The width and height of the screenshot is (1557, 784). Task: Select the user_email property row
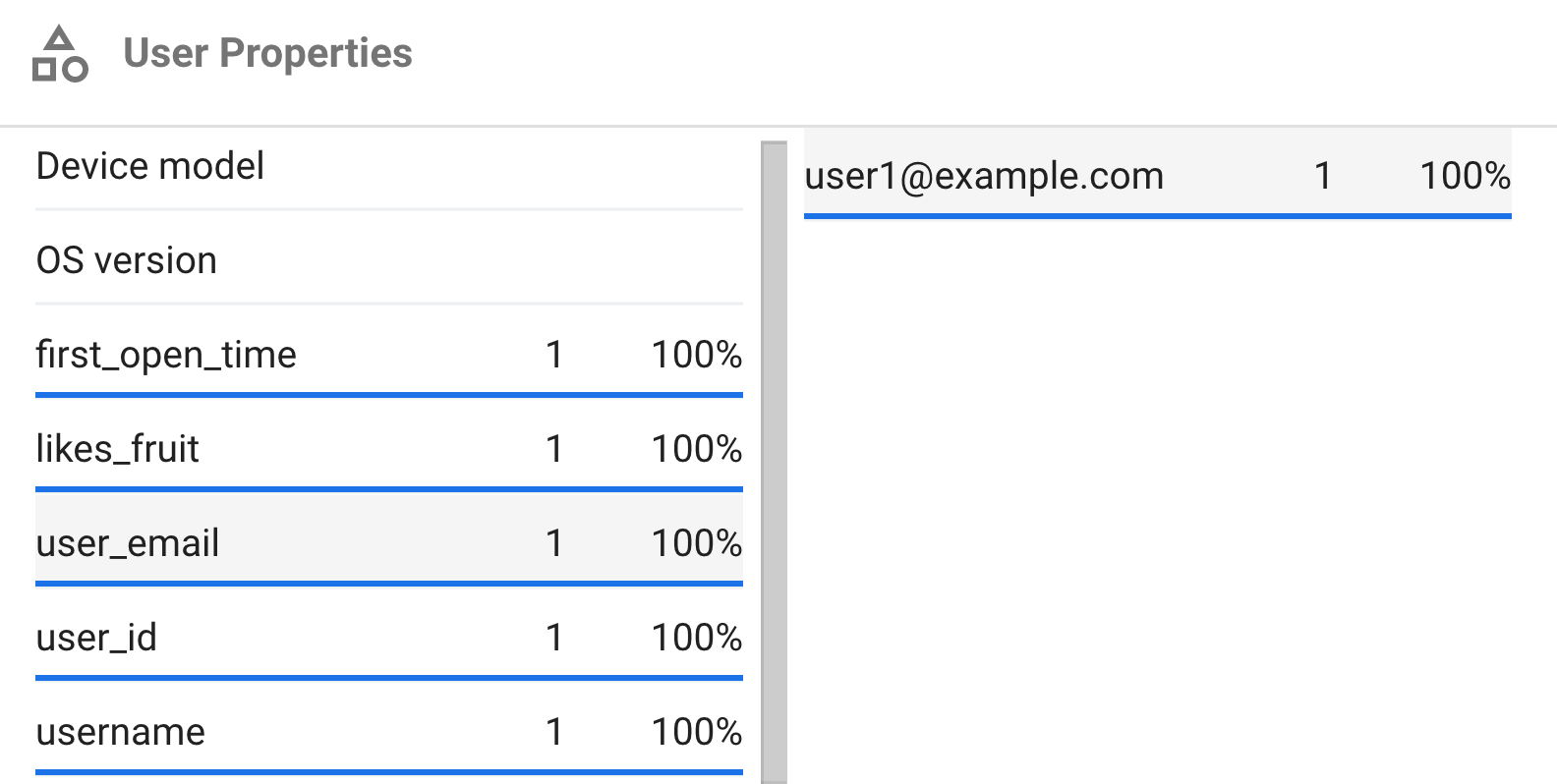[x=389, y=542]
